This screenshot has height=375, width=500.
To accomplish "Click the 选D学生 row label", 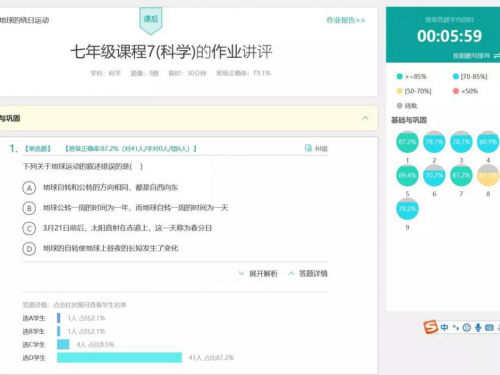I will (34, 358).
